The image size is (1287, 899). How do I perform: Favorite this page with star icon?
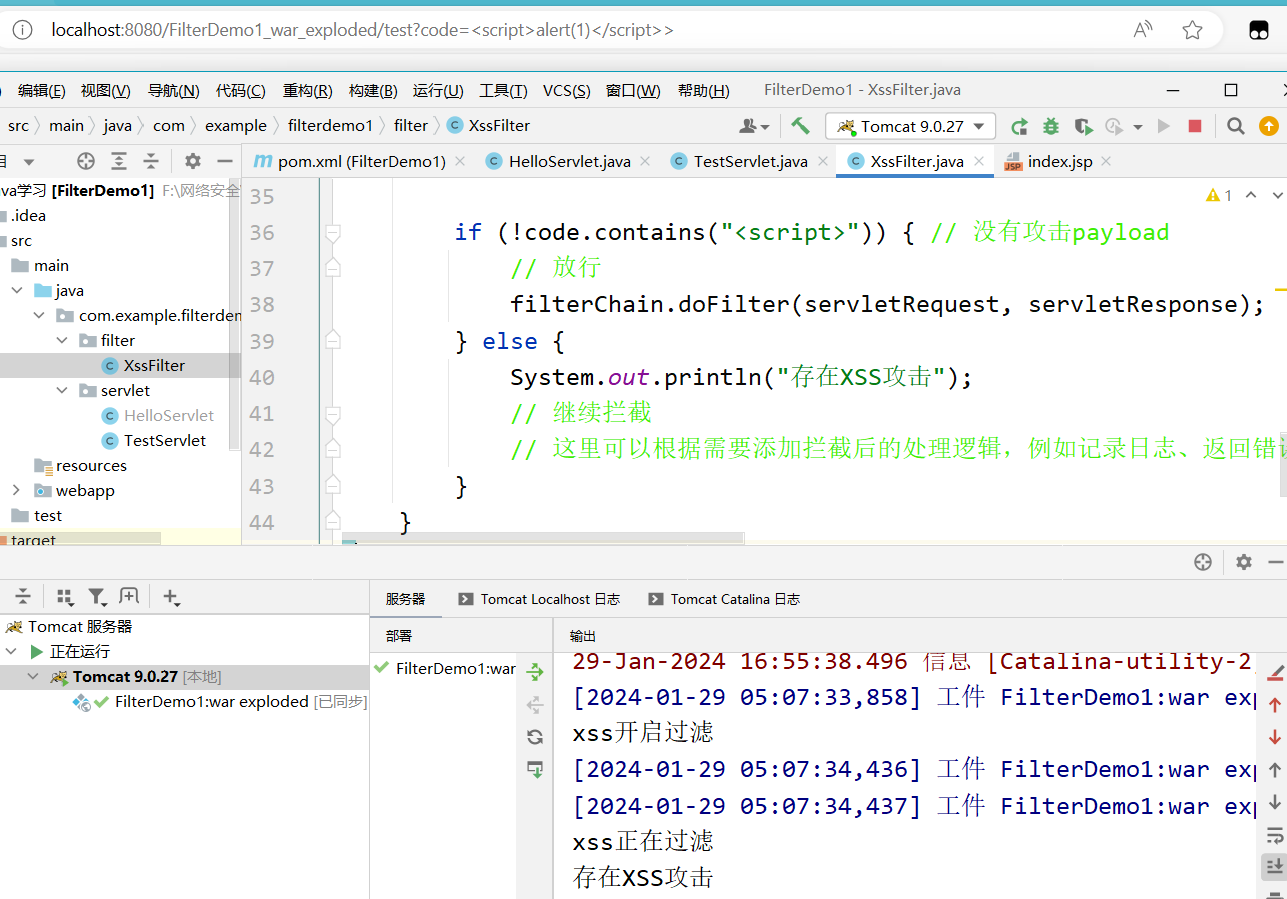(1192, 30)
